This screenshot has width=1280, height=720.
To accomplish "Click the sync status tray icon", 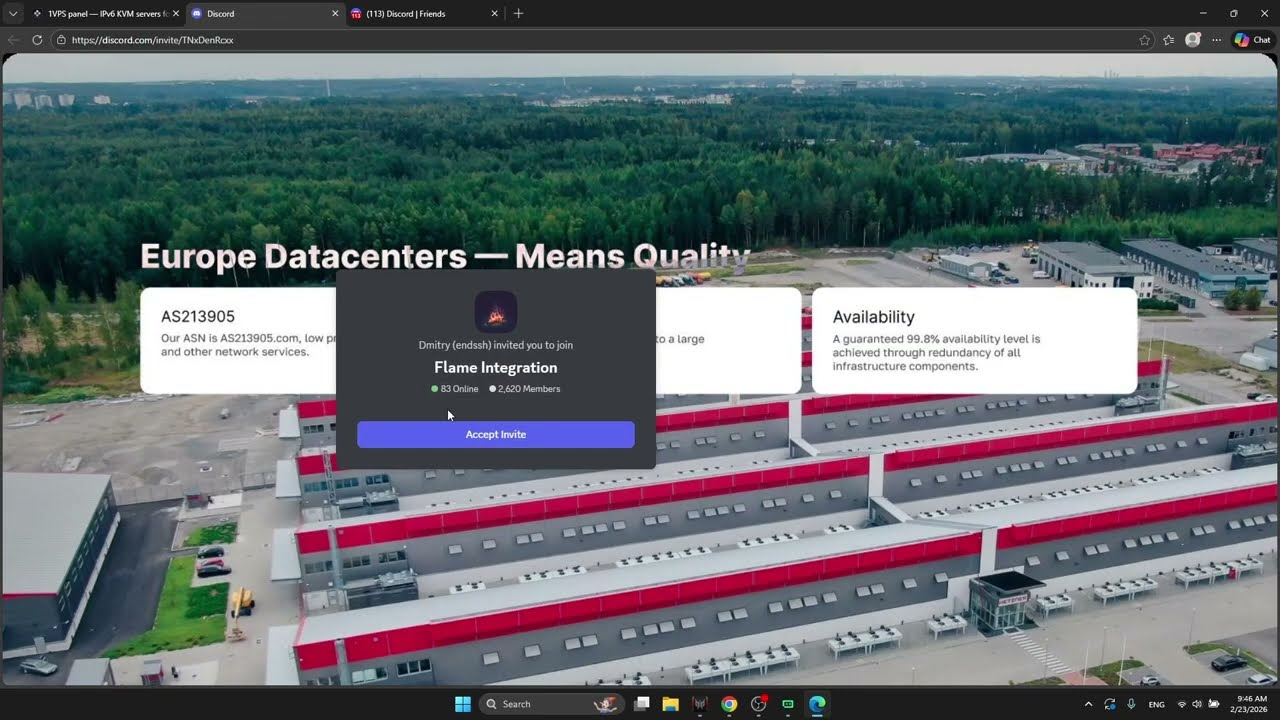I will 1110,704.
